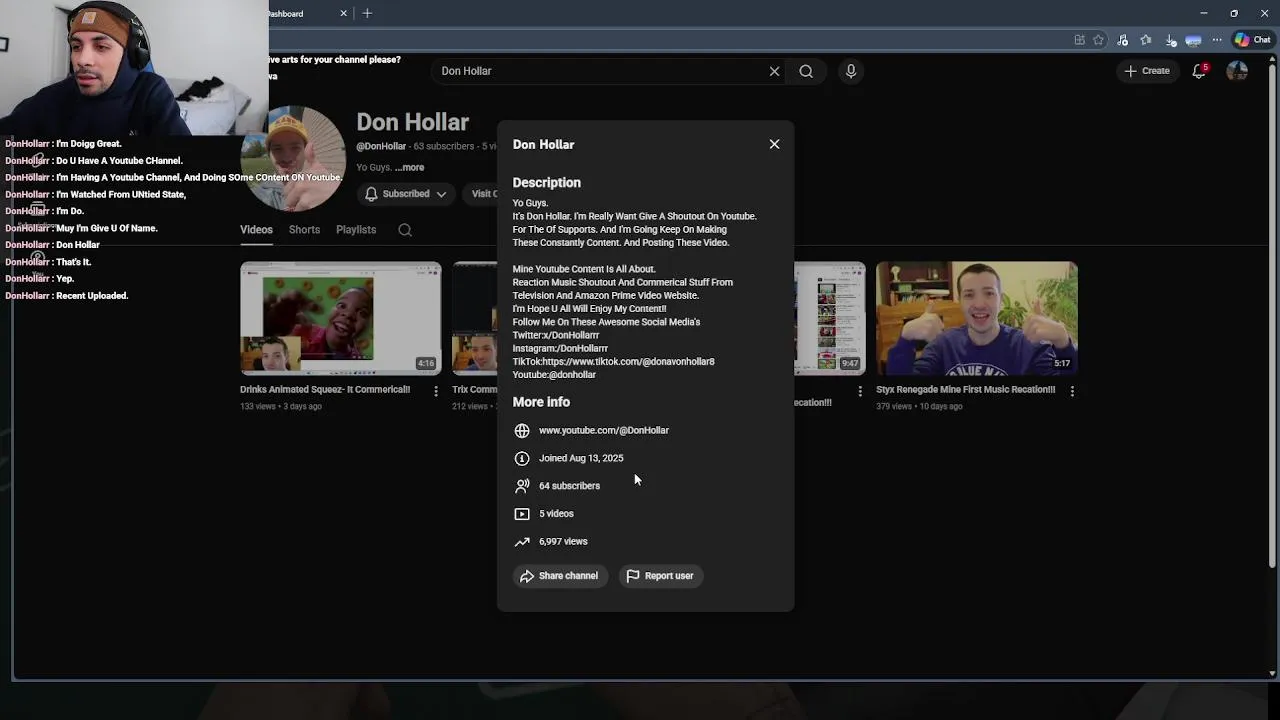
Task: Click the Don Hollar channel avatar
Action: (294, 158)
